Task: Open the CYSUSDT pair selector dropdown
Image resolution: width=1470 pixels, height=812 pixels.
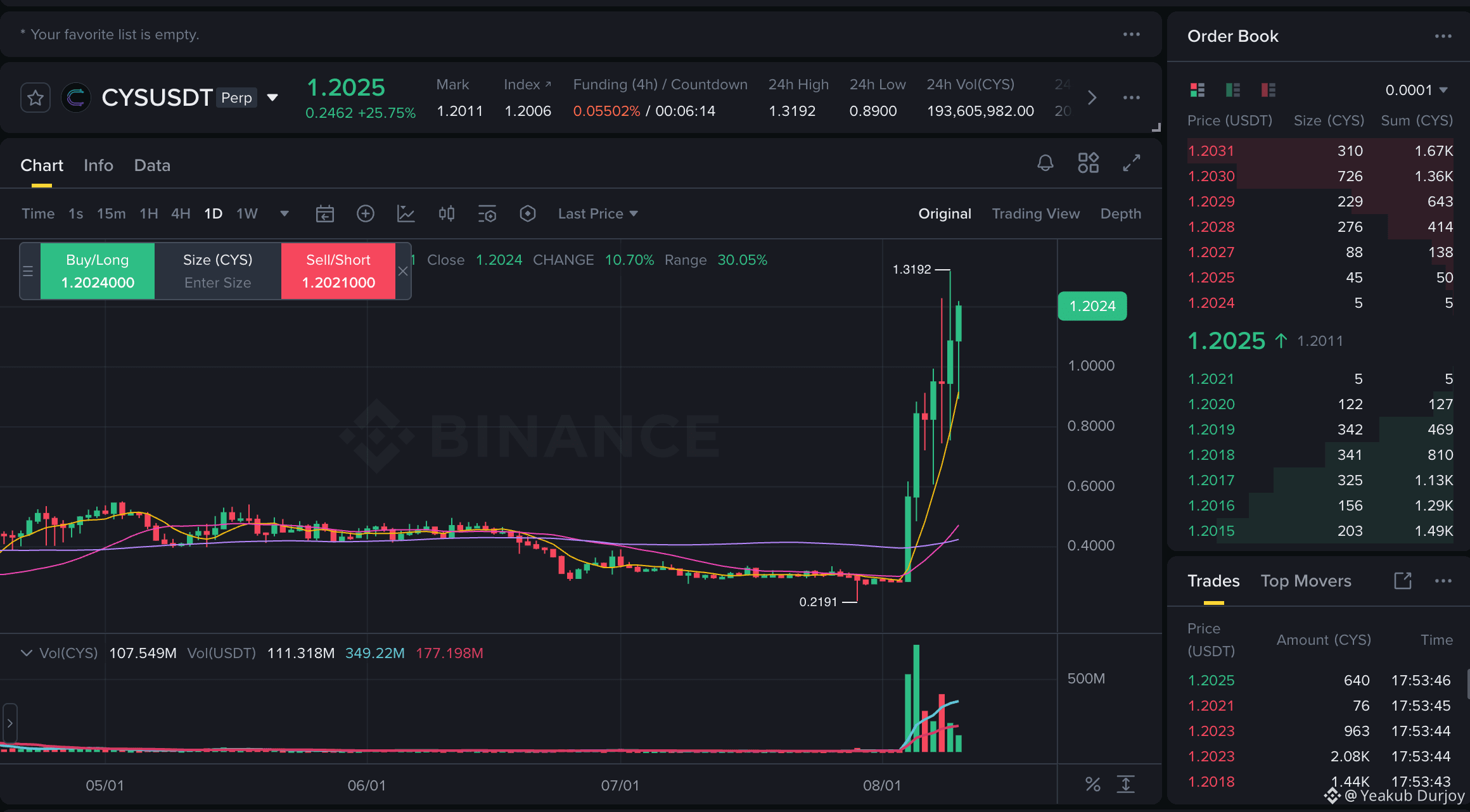Action: coord(272,98)
